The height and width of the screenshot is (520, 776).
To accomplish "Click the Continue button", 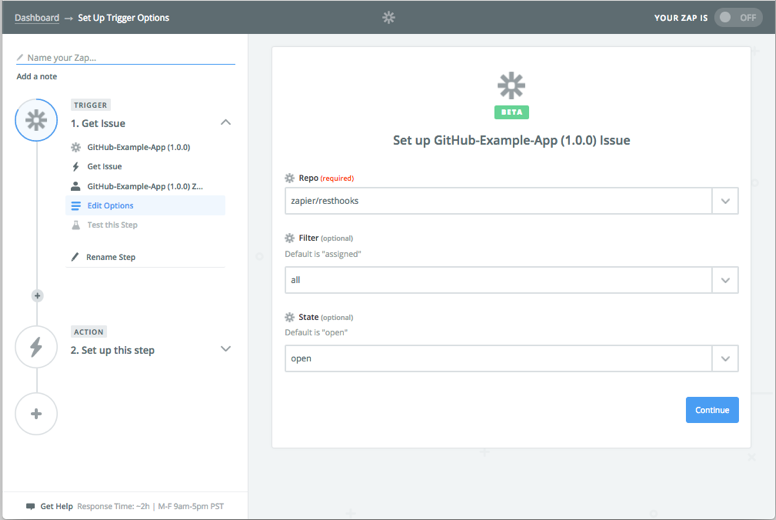I will click(x=712, y=410).
